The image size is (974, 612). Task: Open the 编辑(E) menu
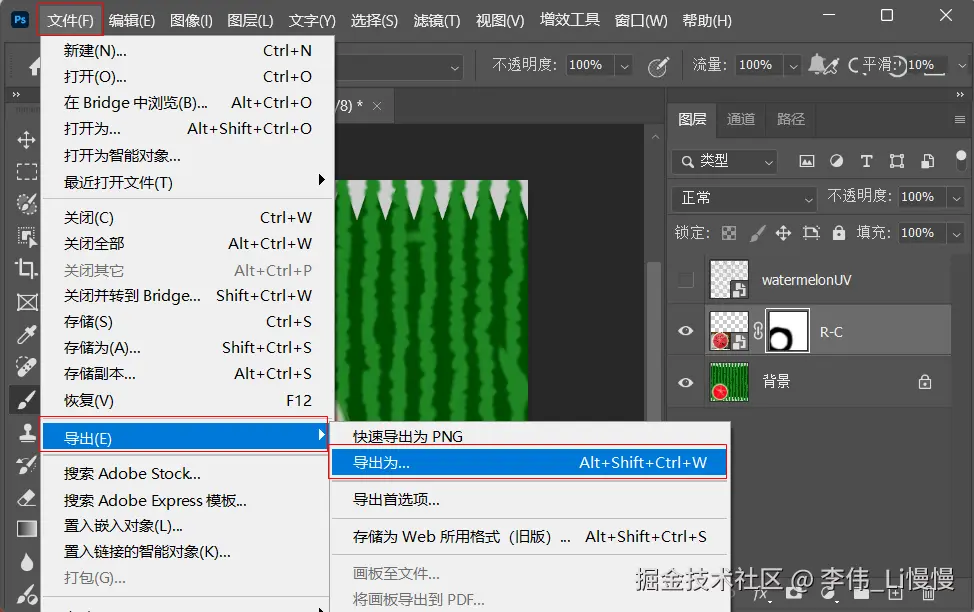pos(132,21)
